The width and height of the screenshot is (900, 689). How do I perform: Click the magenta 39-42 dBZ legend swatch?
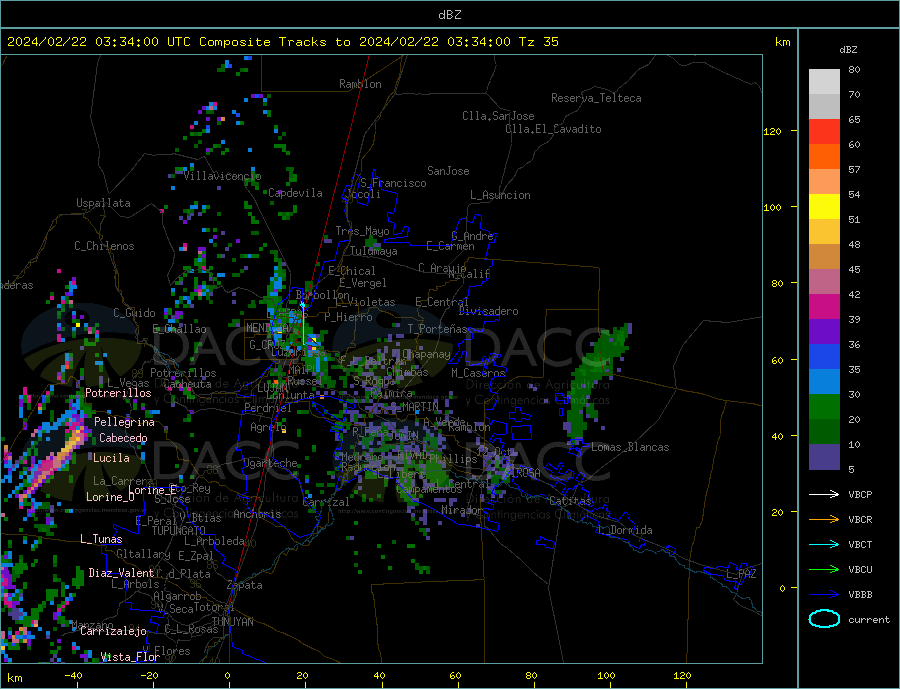tap(824, 307)
